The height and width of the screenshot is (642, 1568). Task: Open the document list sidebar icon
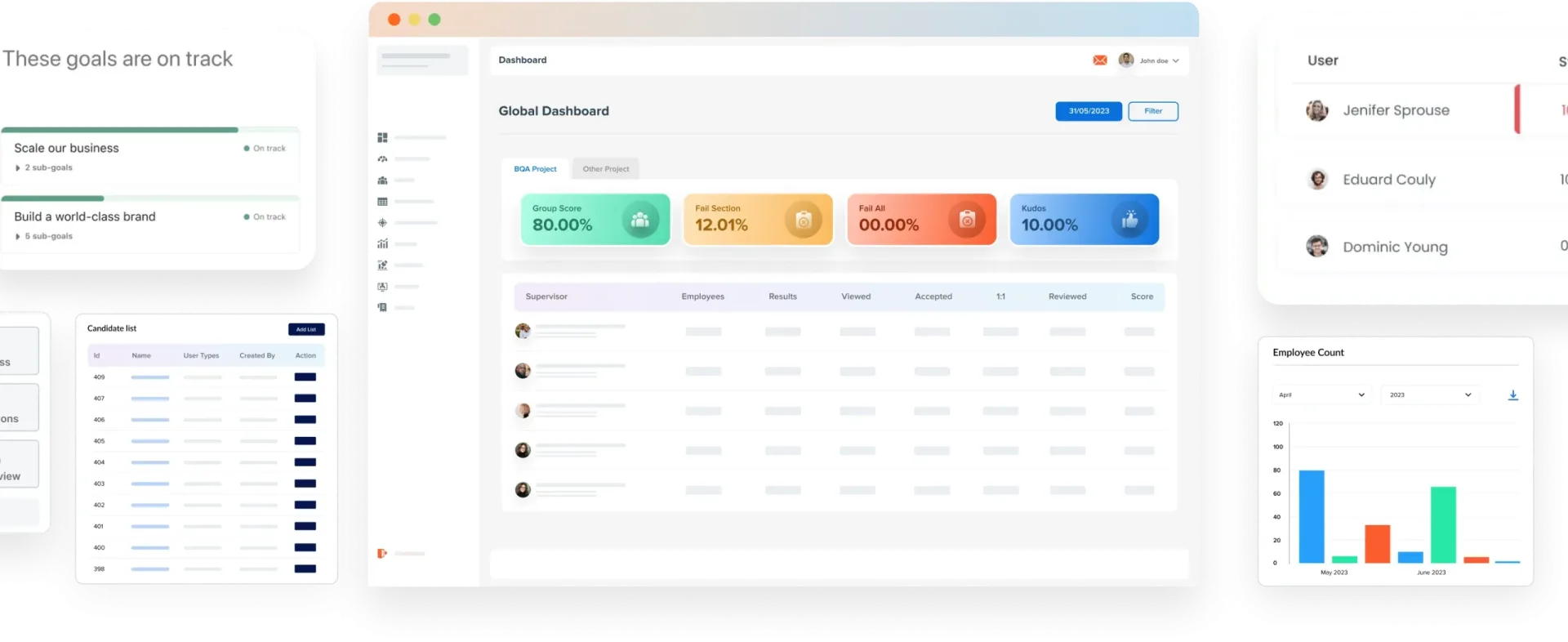[382, 307]
